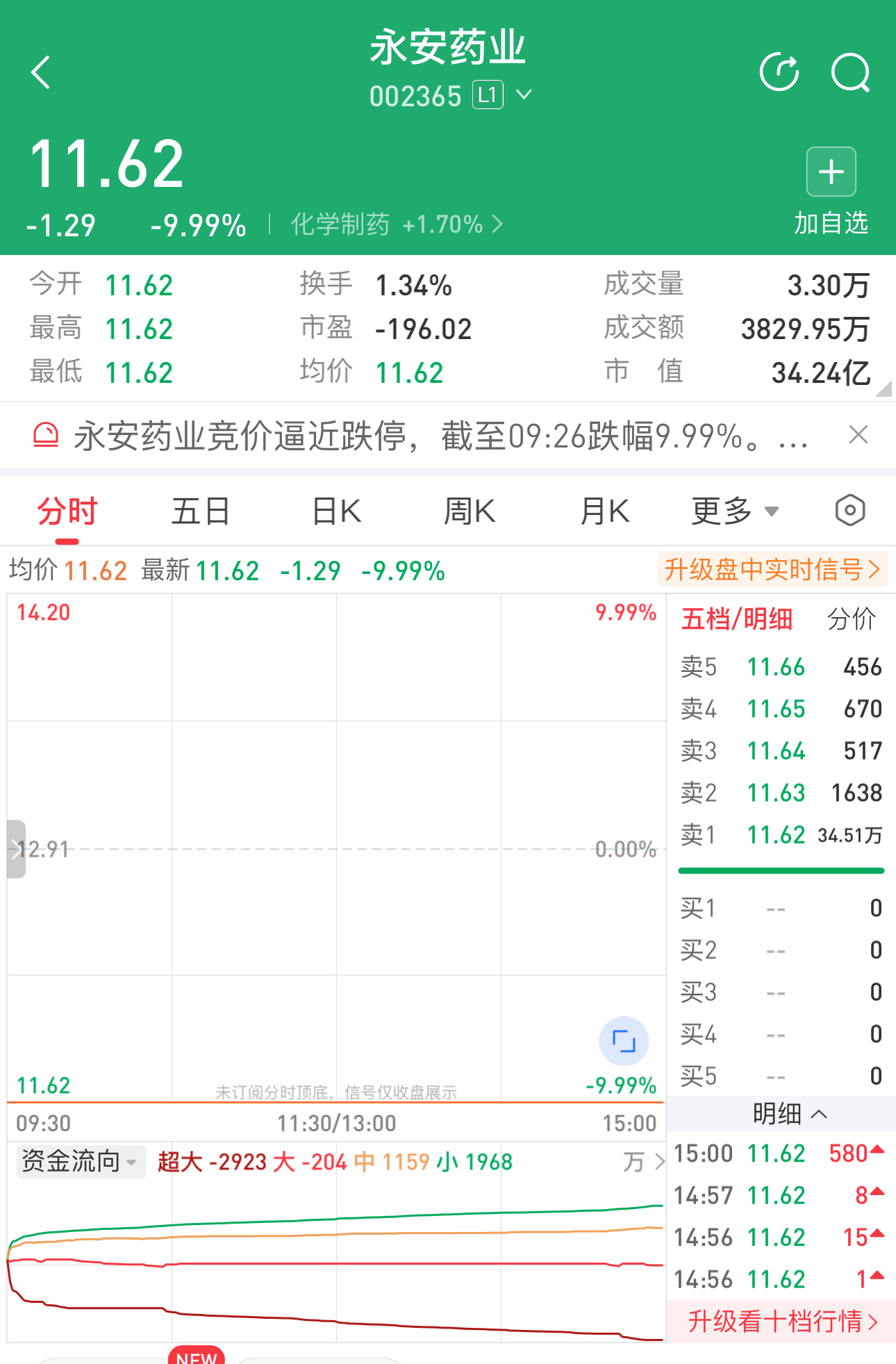Tap the 成交量 3.30万 value
896x1364 pixels.
pyautogui.click(x=828, y=286)
